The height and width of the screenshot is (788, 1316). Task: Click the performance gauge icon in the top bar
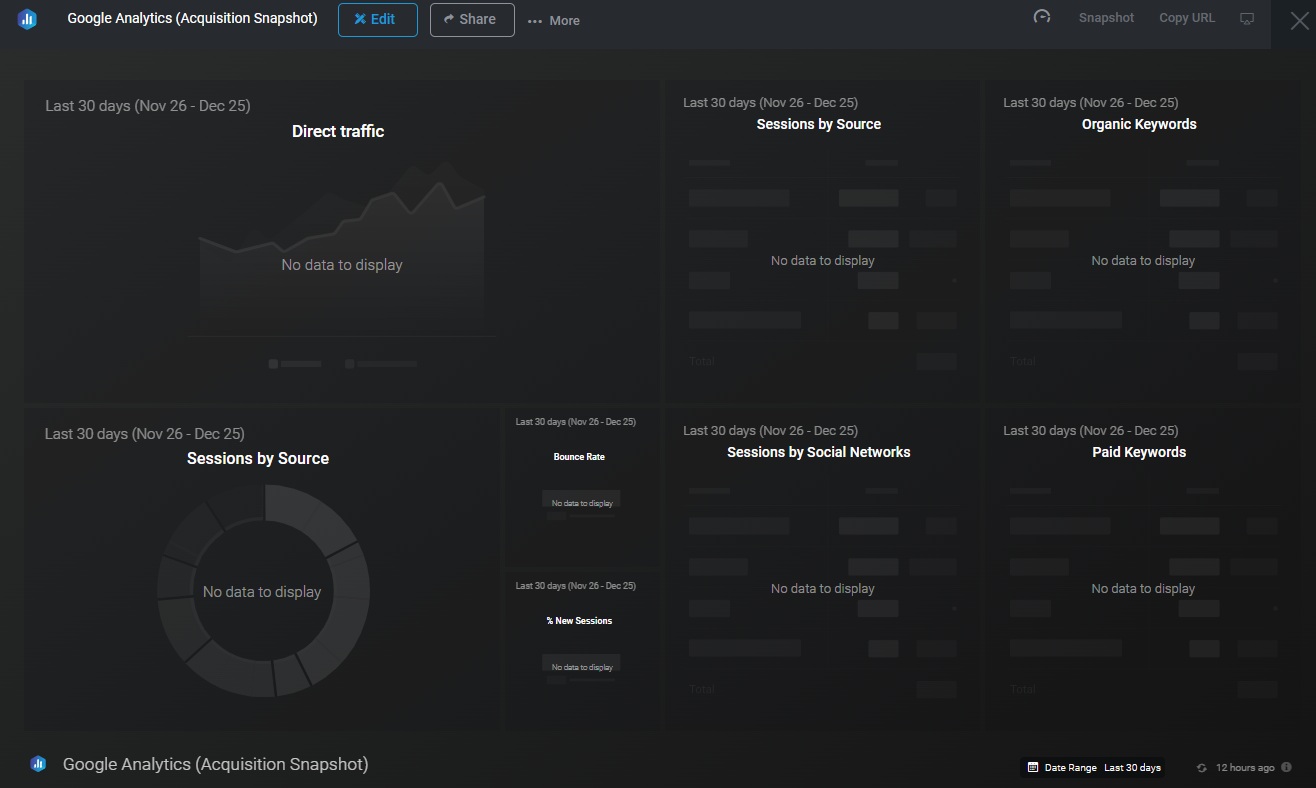coord(1042,17)
